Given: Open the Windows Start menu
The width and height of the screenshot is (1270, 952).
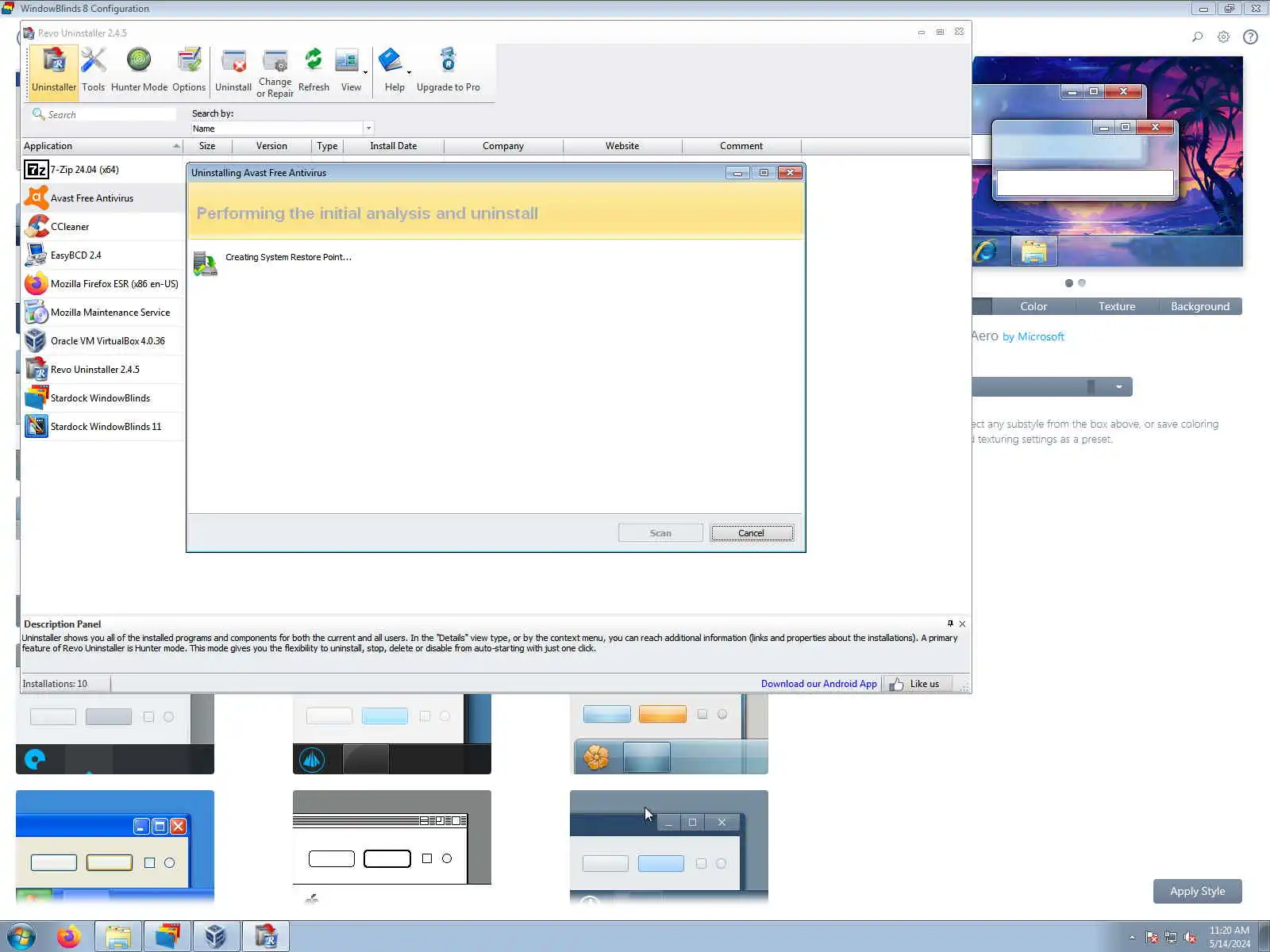Looking at the screenshot, I should [21, 937].
